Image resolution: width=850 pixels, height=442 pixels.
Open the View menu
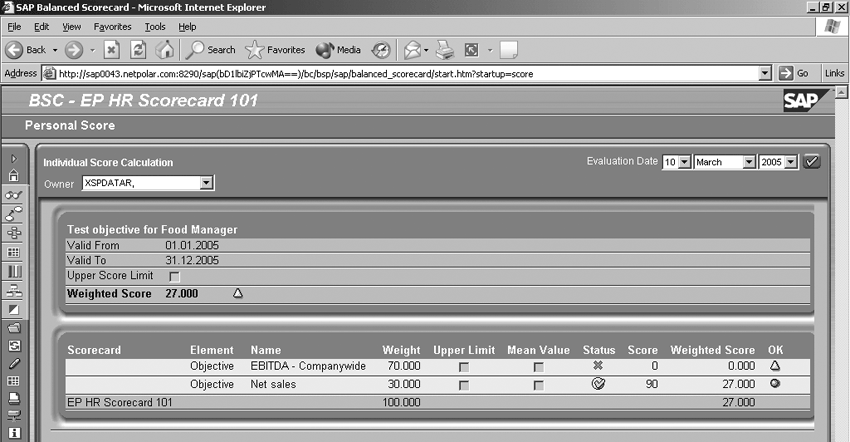point(71,27)
